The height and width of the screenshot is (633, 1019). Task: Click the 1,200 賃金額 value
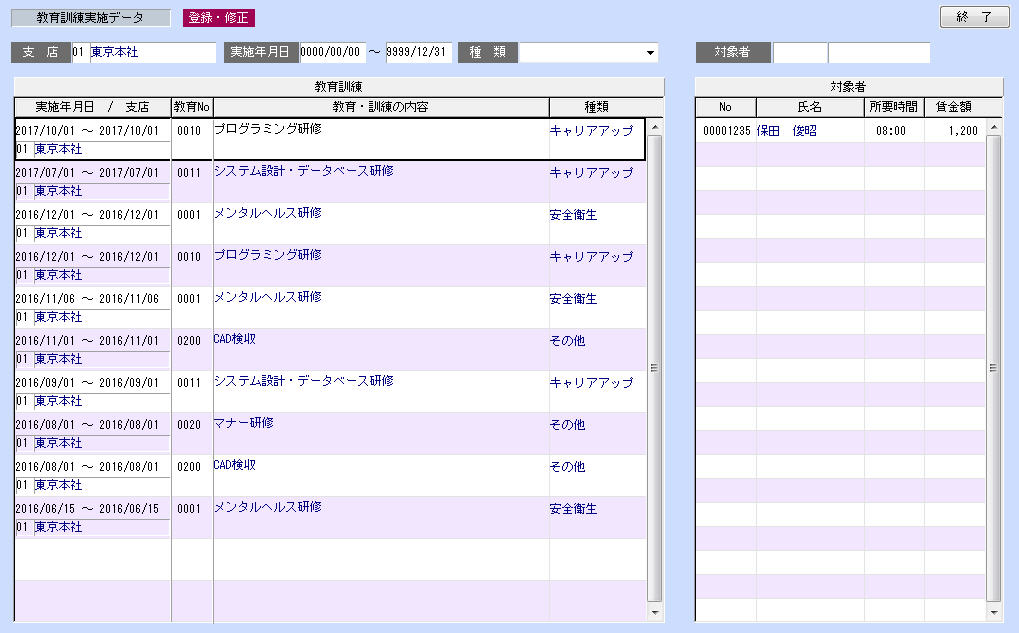pyautogui.click(x=963, y=131)
